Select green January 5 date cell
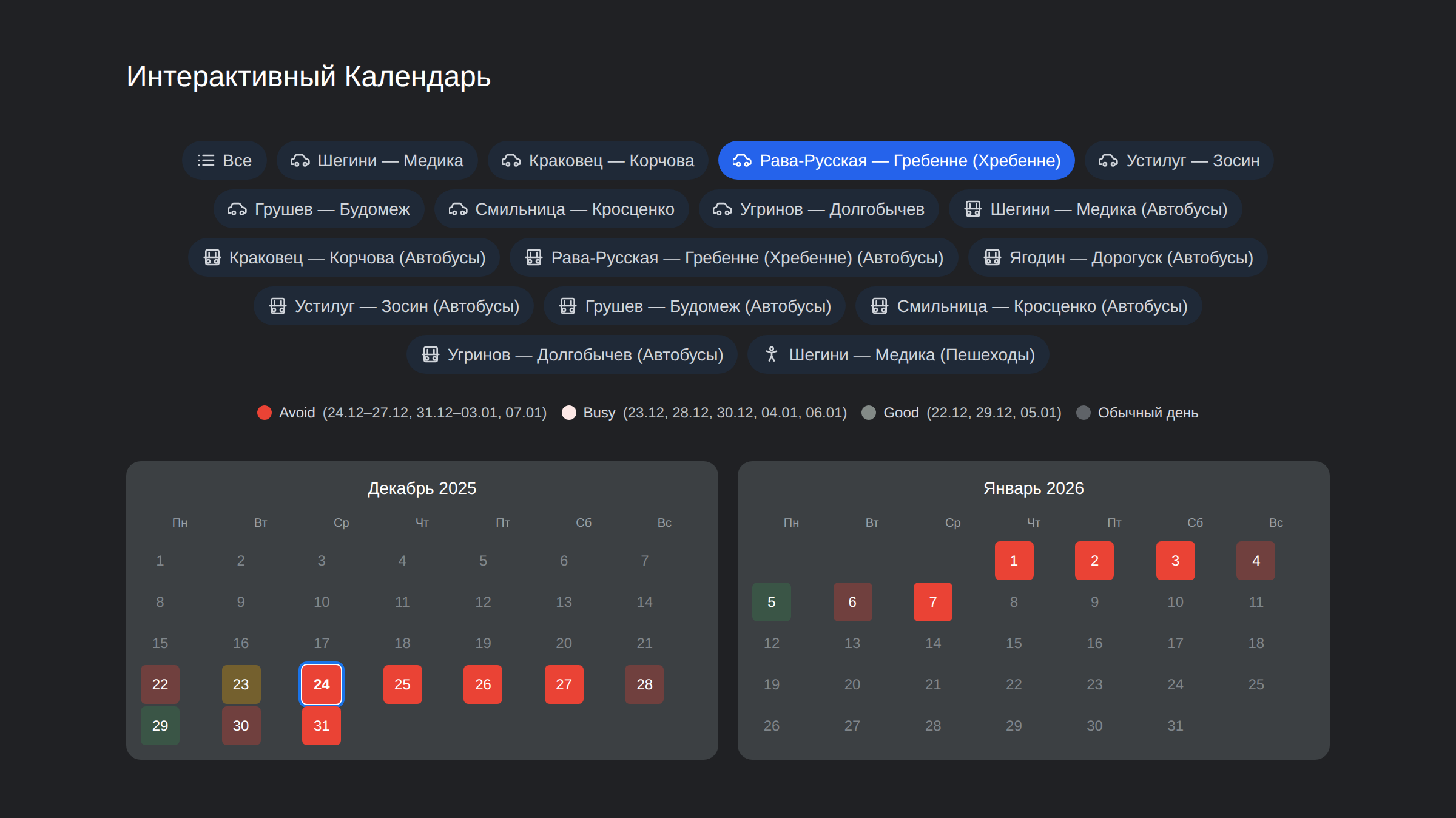 point(771,602)
